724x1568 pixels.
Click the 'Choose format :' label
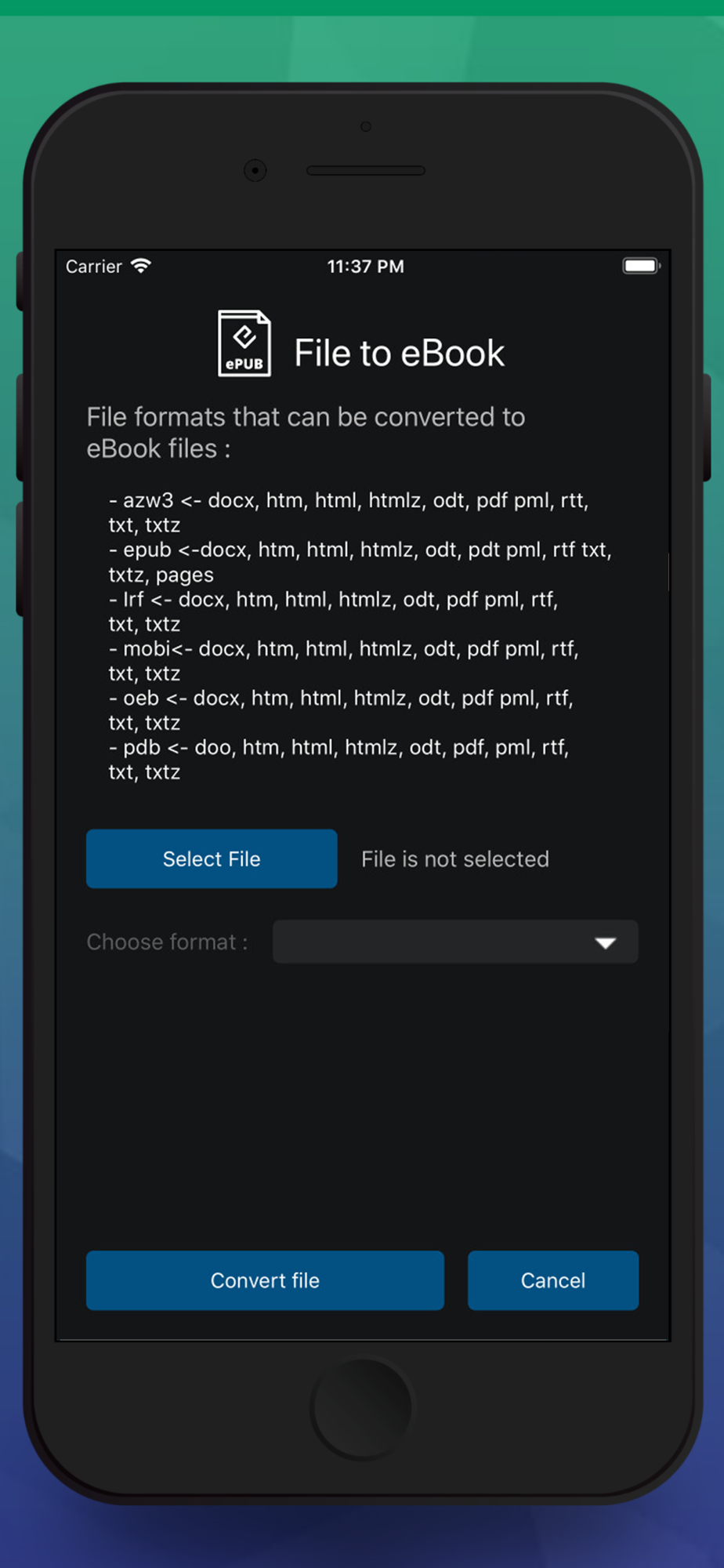[167, 942]
